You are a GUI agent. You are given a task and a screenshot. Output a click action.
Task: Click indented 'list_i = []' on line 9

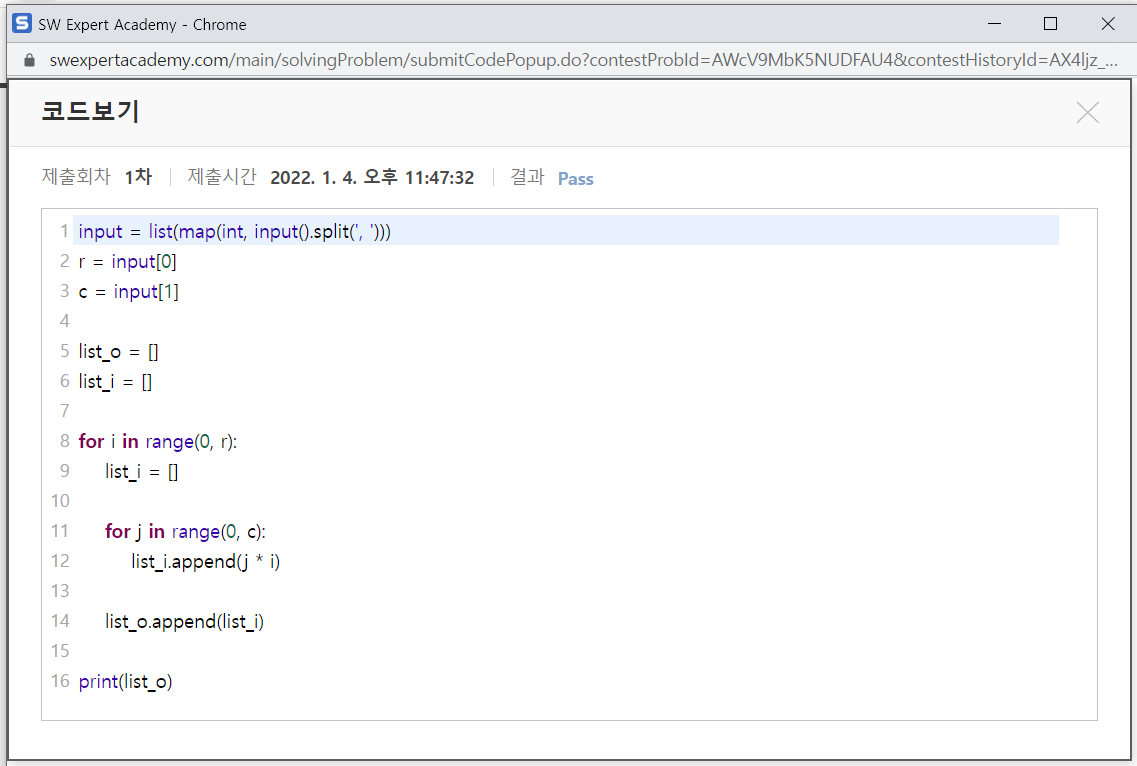141,471
